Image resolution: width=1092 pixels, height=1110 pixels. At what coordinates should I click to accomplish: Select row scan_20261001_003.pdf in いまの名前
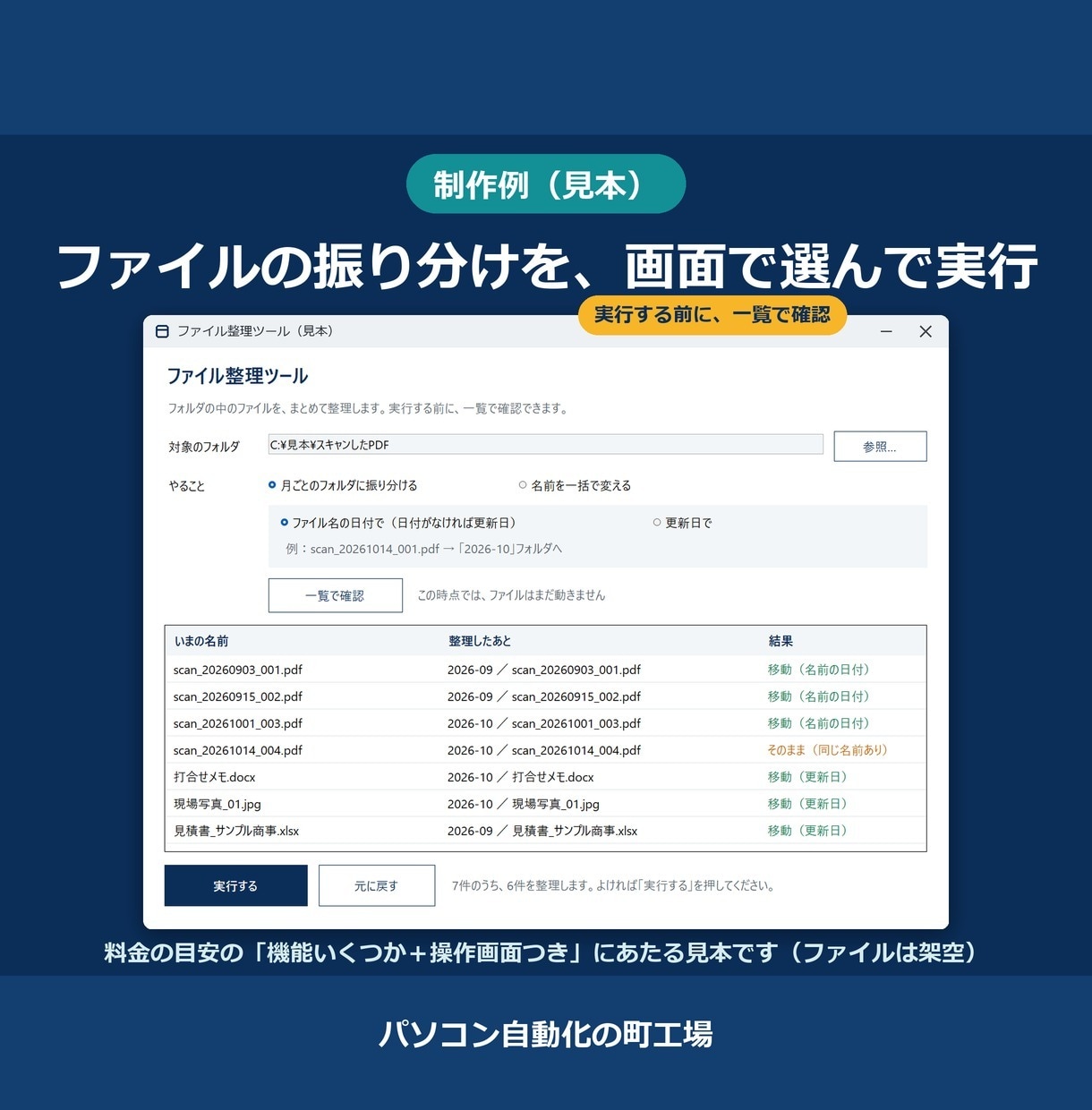pyautogui.click(x=238, y=723)
